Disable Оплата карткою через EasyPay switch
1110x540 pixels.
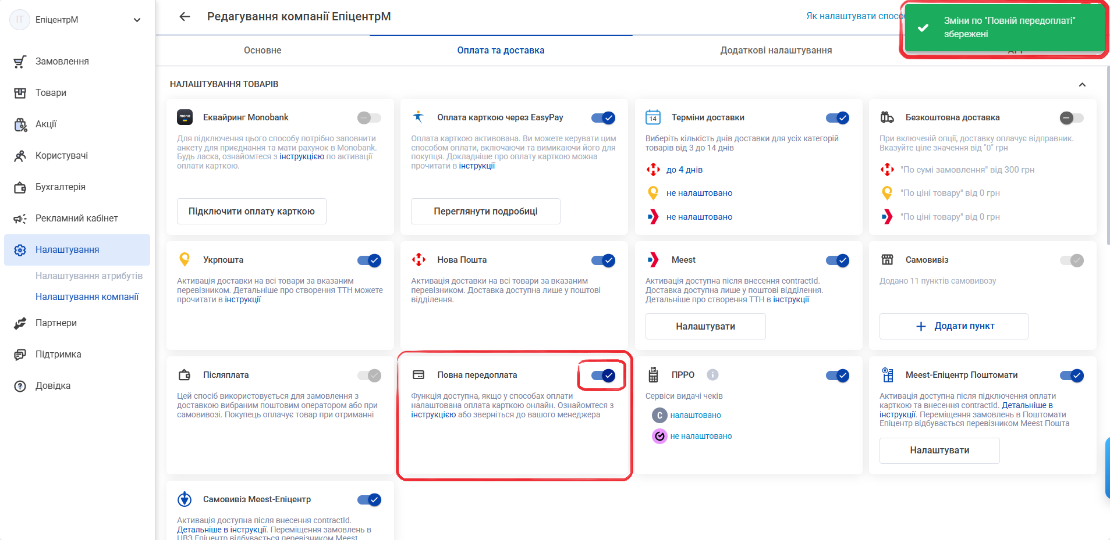[603, 117]
